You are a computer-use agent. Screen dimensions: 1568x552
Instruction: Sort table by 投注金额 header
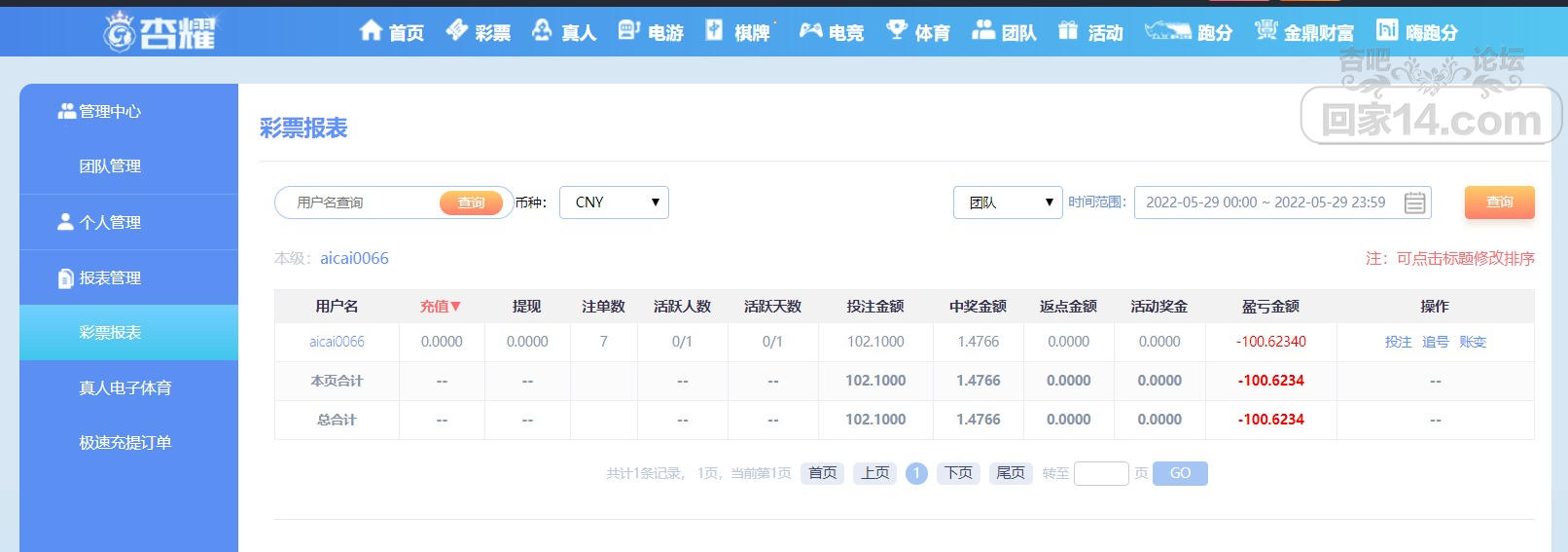tap(875, 307)
